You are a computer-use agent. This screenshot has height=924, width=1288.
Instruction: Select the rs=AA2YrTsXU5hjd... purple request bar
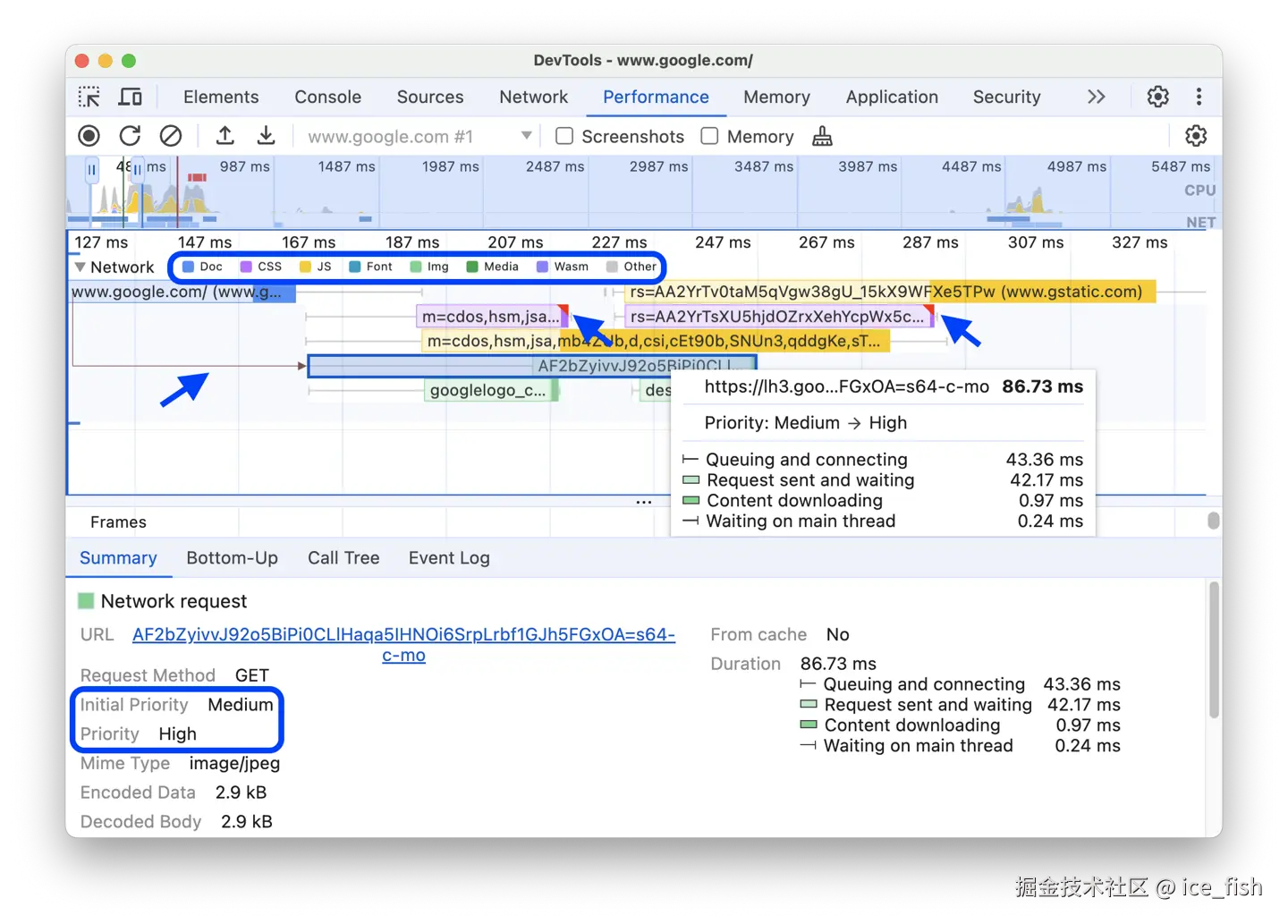[x=779, y=317]
